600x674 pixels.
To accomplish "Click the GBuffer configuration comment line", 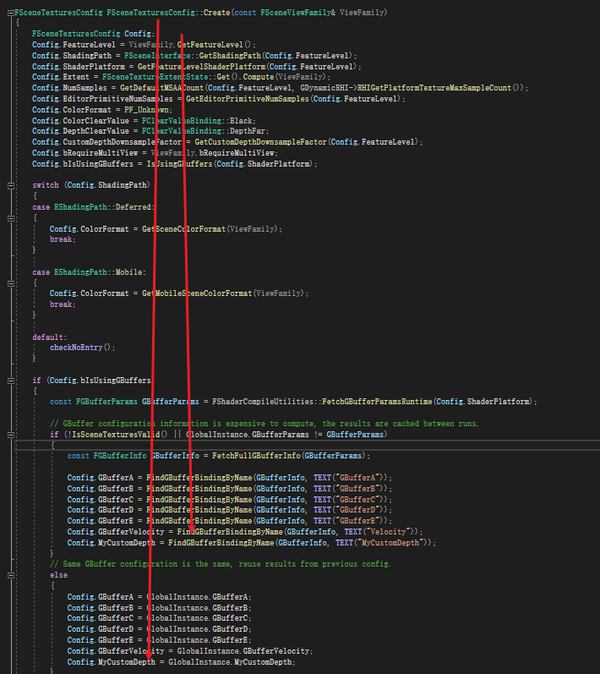I will click(264, 424).
